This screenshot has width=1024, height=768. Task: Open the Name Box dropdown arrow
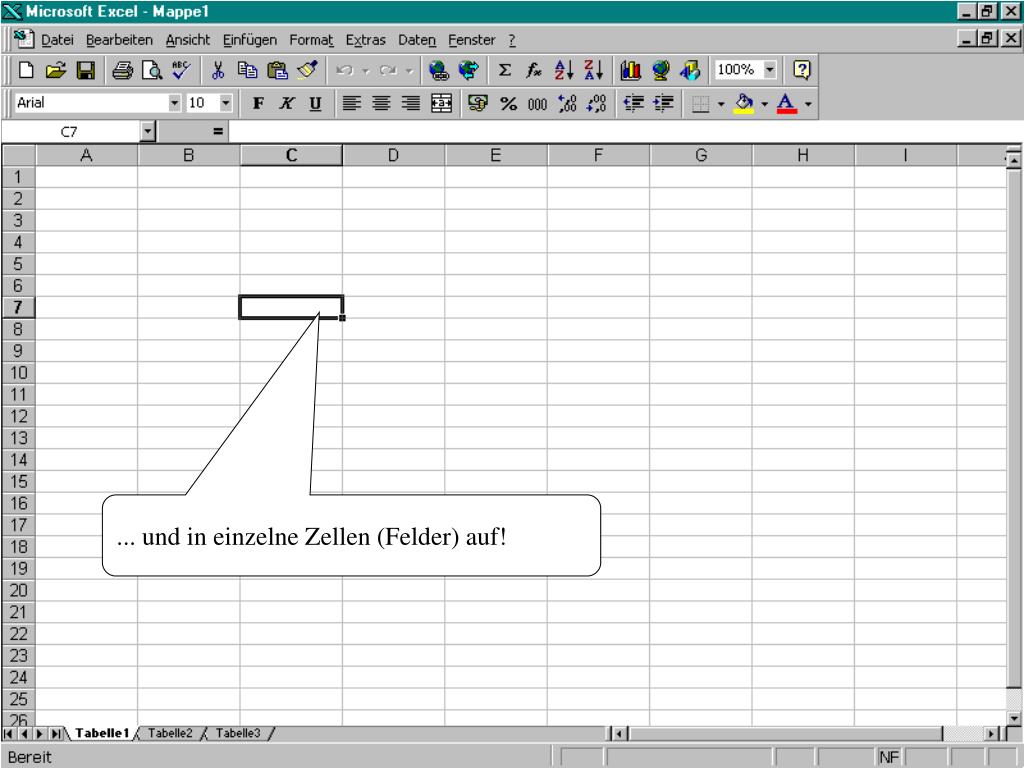148,131
